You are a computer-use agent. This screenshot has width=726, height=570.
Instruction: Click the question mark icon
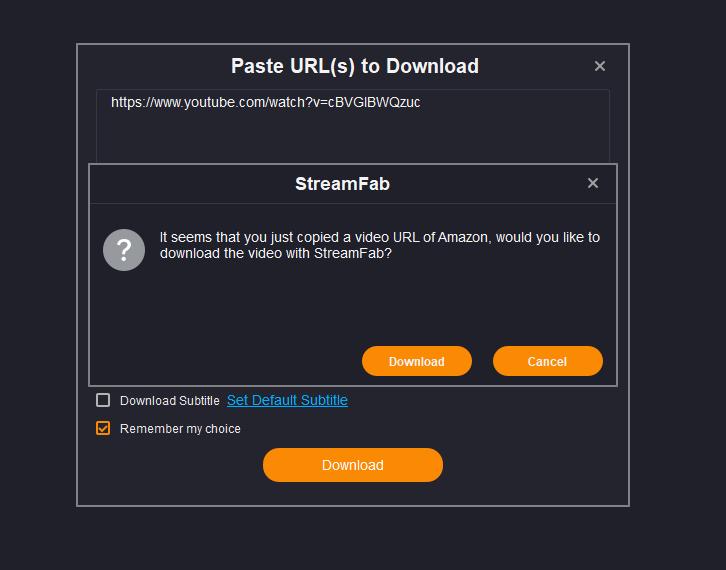coord(124,248)
